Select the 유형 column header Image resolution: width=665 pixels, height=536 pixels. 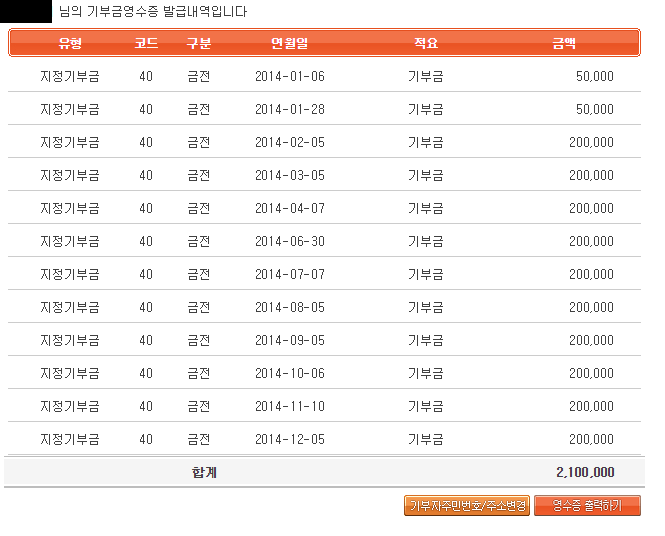pyautogui.click(x=70, y=43)
